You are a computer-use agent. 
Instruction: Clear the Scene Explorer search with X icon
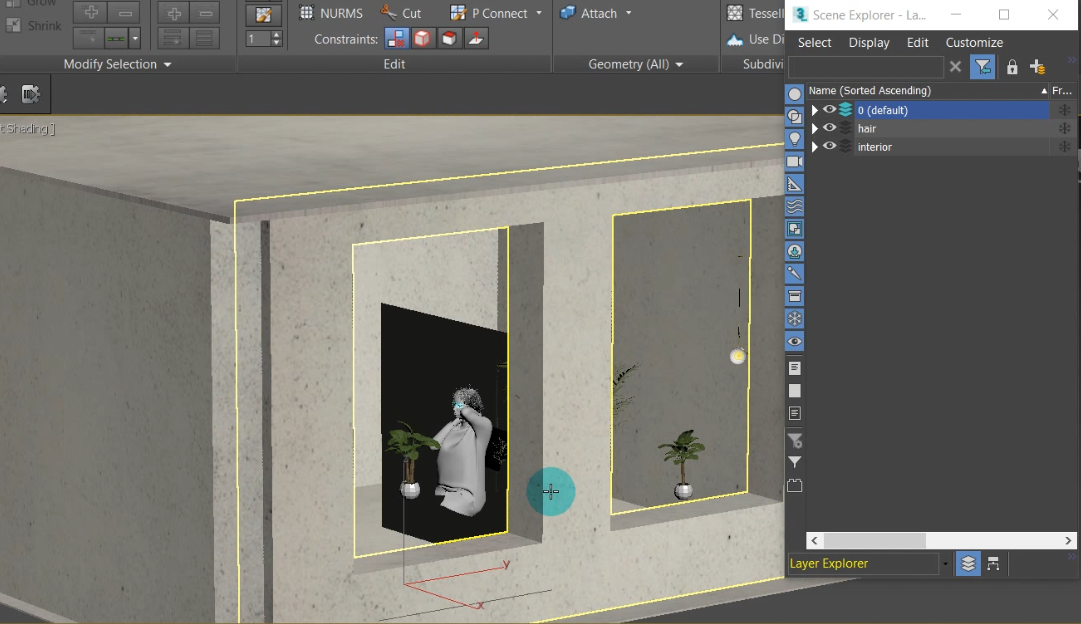[x=955, y=67]
